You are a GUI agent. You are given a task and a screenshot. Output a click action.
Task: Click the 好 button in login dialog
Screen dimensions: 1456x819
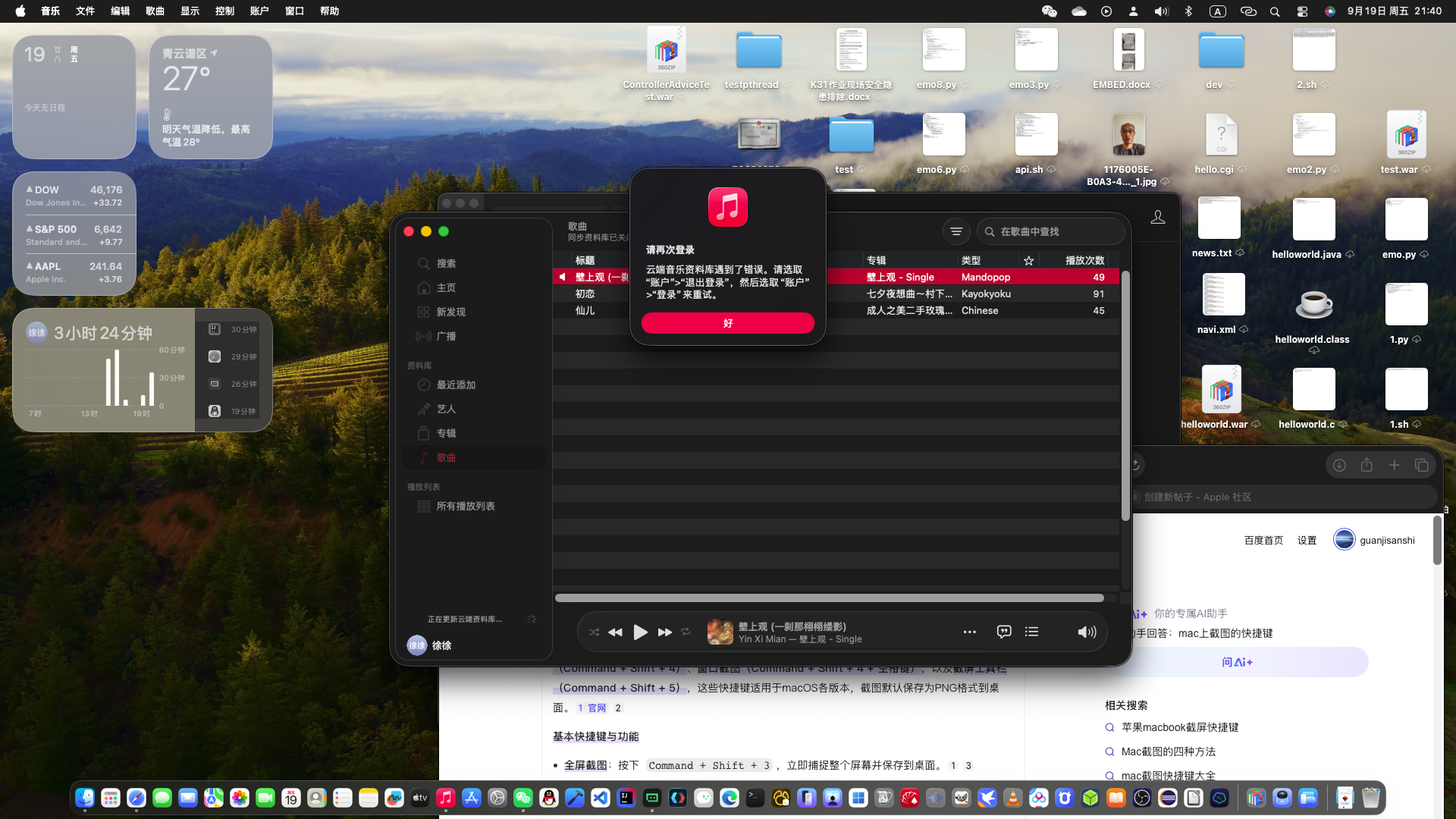tap(727, 323)
